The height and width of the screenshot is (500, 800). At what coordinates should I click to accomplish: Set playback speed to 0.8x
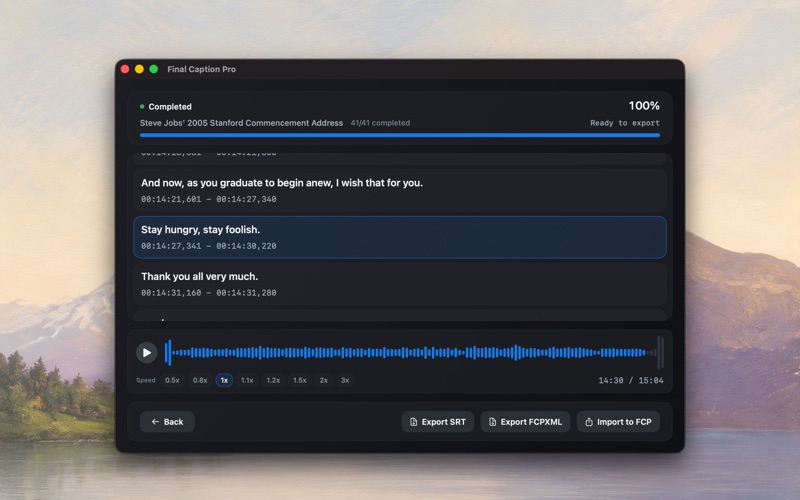(x=200, y=380)
